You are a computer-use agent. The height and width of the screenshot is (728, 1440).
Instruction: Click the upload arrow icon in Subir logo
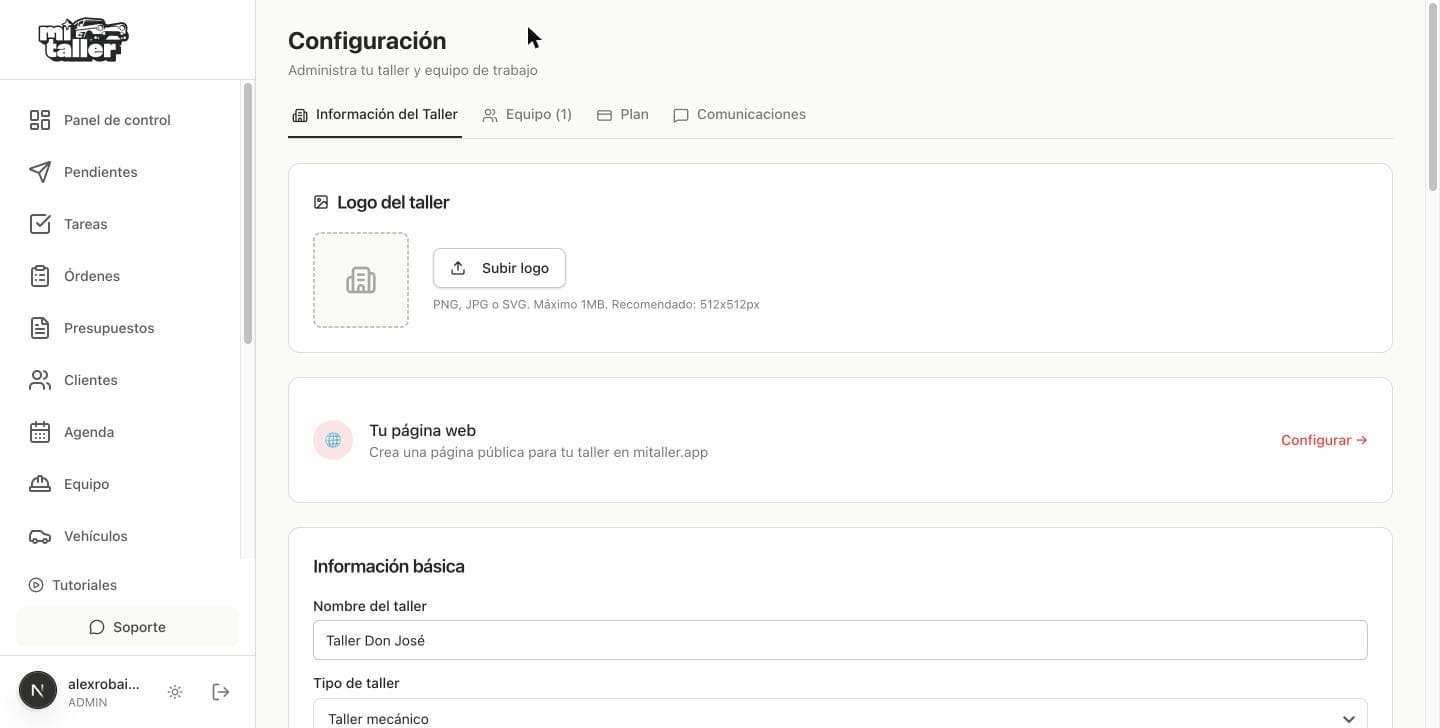(x=458, y=268)
